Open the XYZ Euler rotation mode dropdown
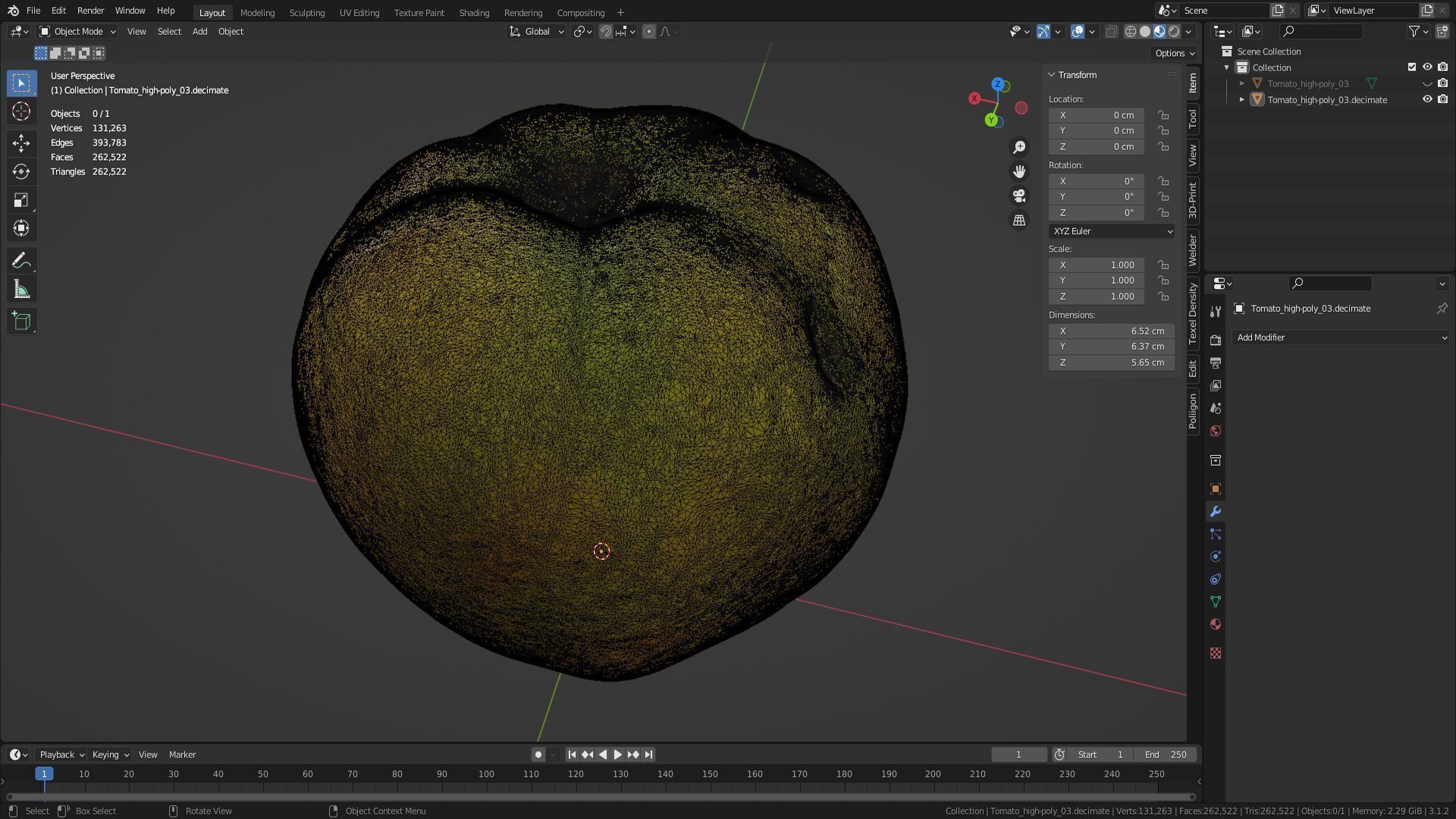1456x819 pixels. (x=1112, y=231)
